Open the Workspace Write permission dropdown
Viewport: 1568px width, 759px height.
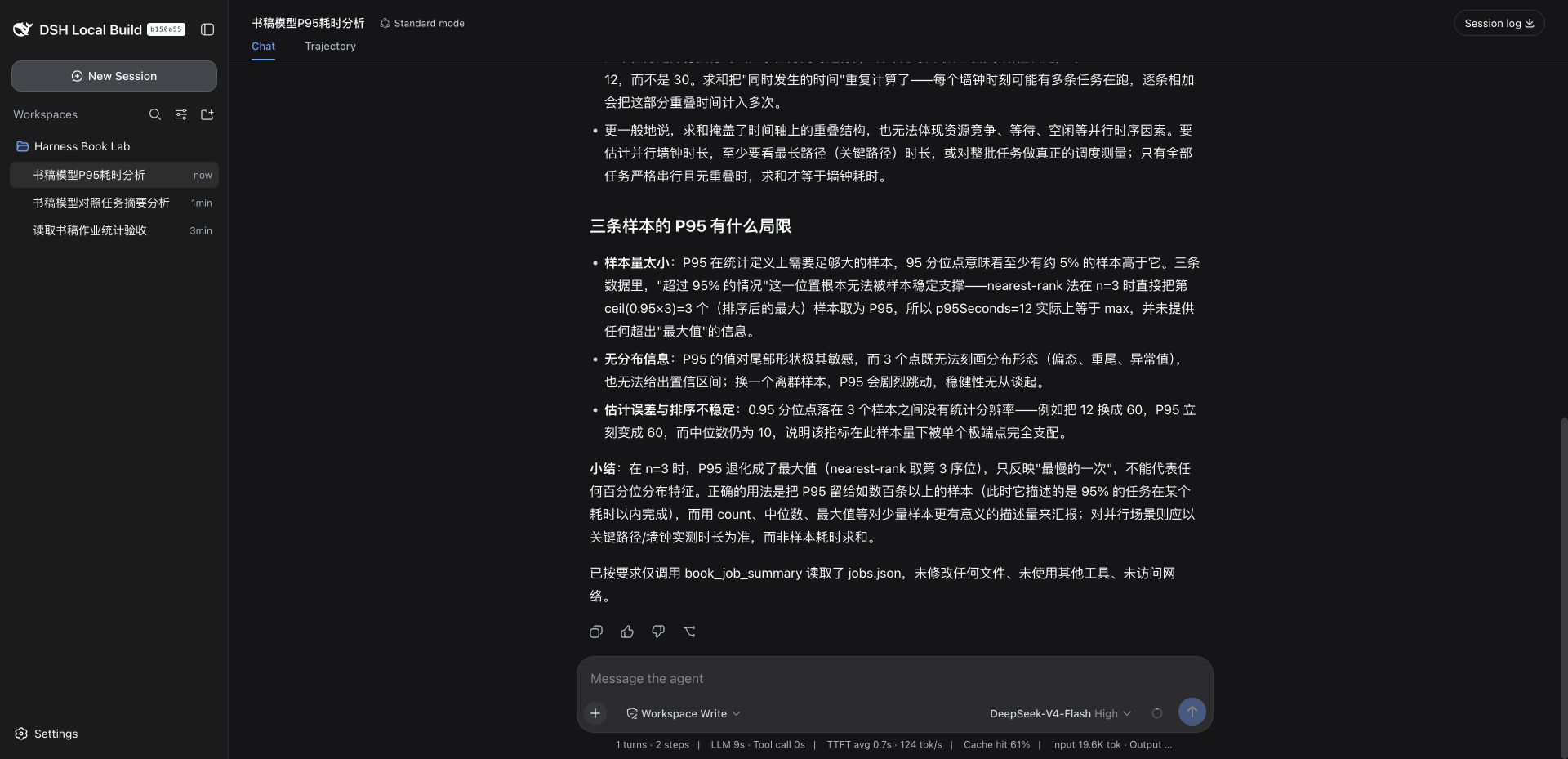(x=684, y=713)
